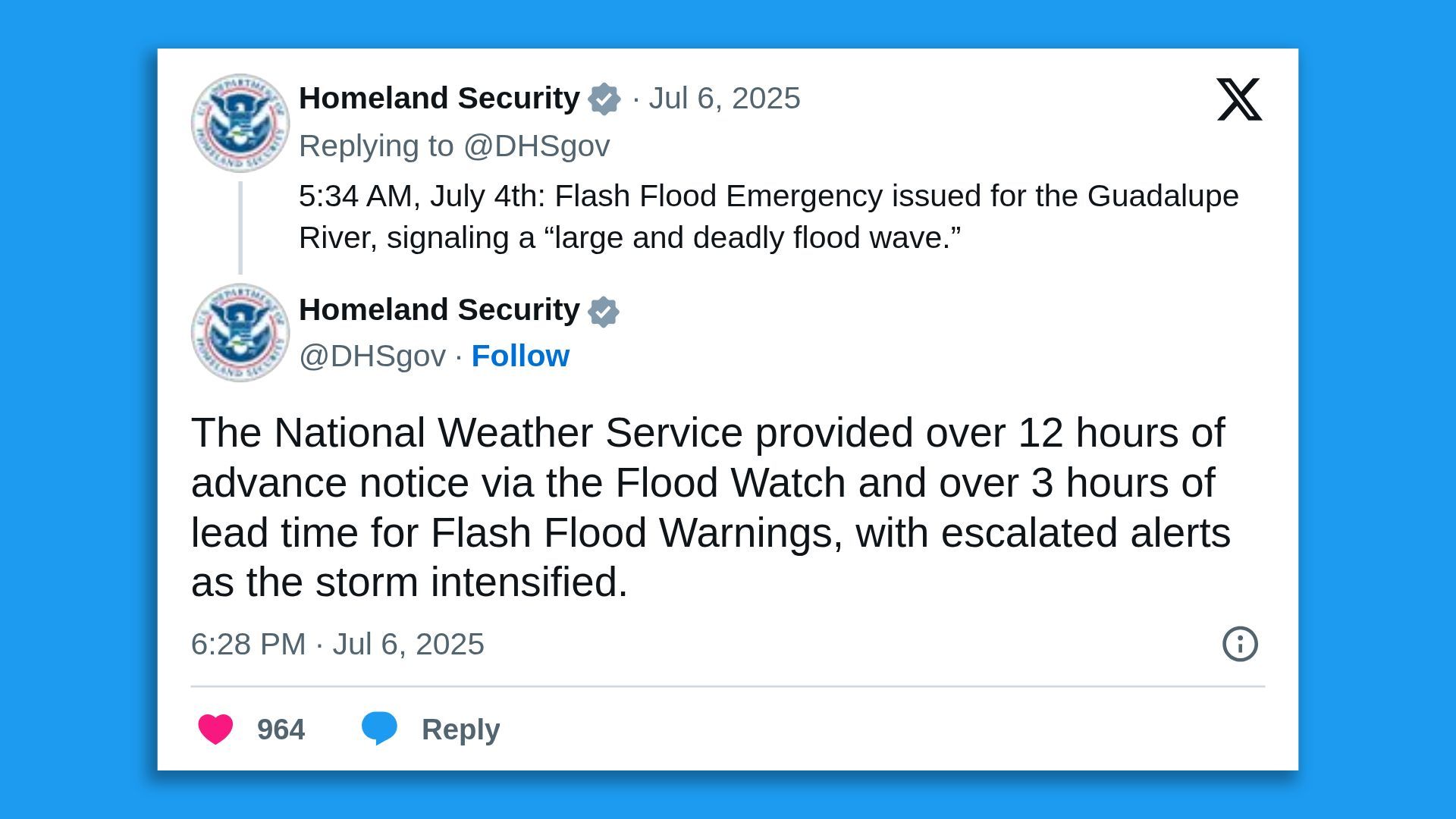Viewport: 1456px width, 819px height.
Task: Click the verified badge in the second tweet header
Action: [x=604, y=309]
